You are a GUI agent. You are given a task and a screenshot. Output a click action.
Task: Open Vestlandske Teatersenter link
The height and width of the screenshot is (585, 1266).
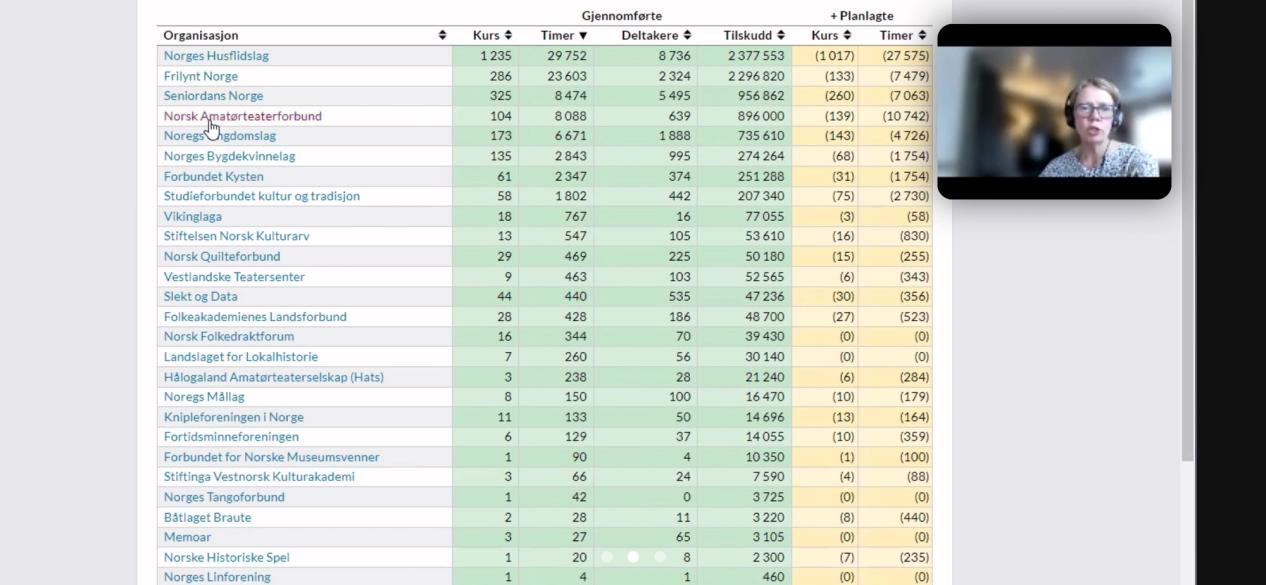pyautogui.click(x=234, y=276)
